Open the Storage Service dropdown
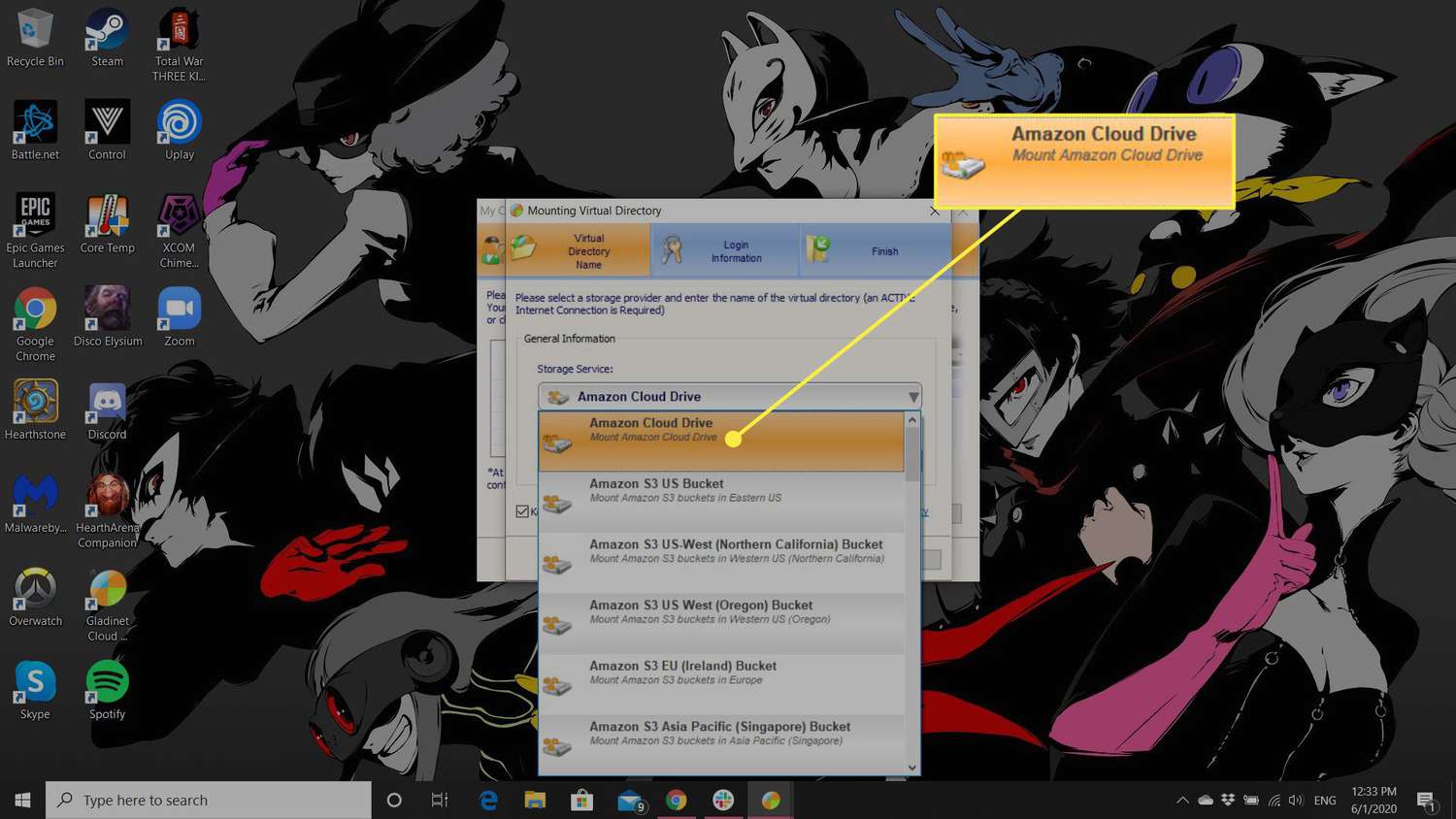The width and height of the screenshot is (1456, 819). click(x=729, y=396)
